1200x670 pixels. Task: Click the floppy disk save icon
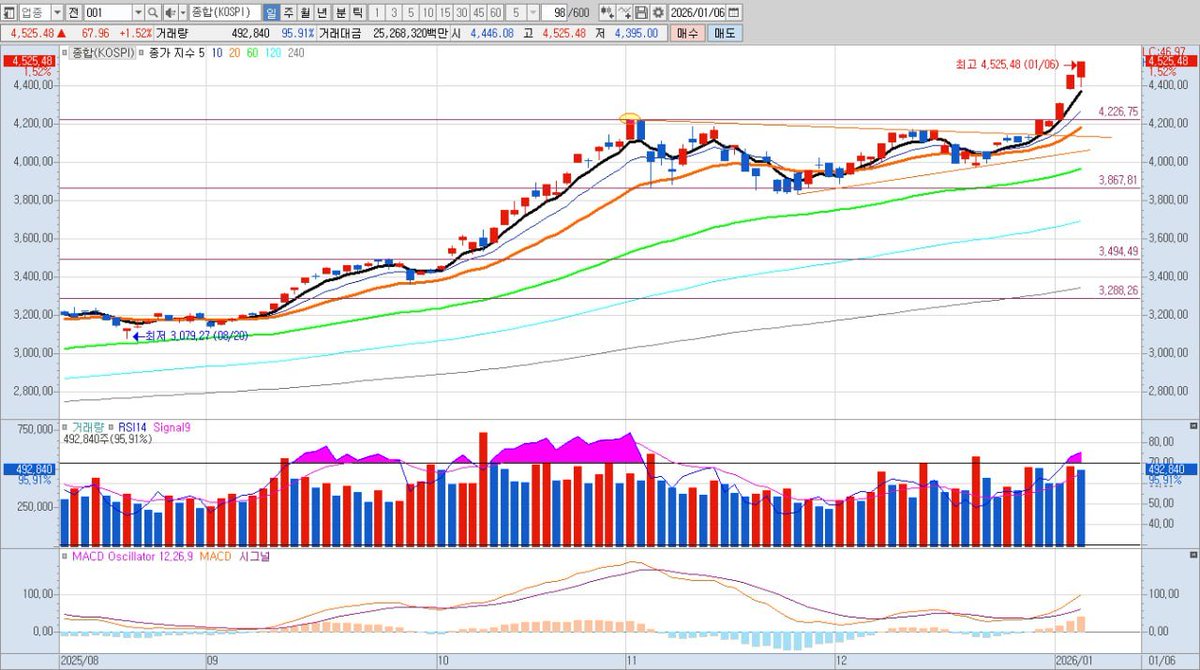pyautogui.click(x=641, y=13)
